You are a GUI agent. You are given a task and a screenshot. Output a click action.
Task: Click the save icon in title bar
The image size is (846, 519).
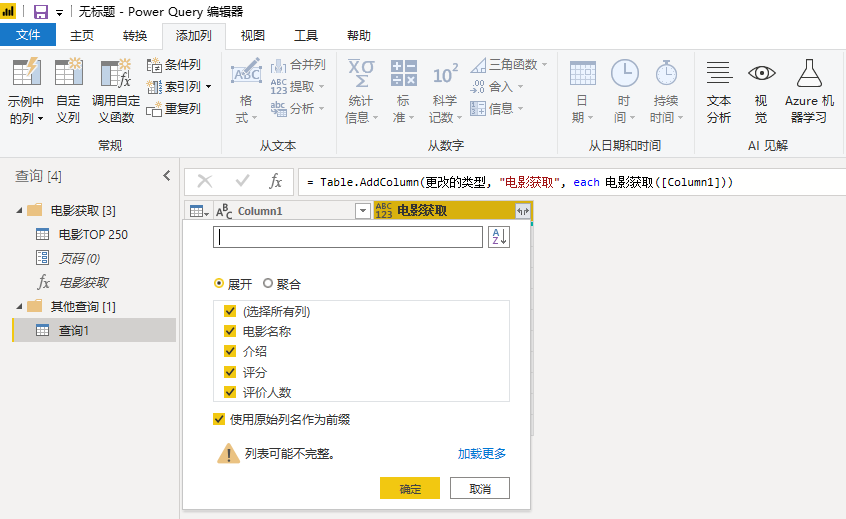41,11
